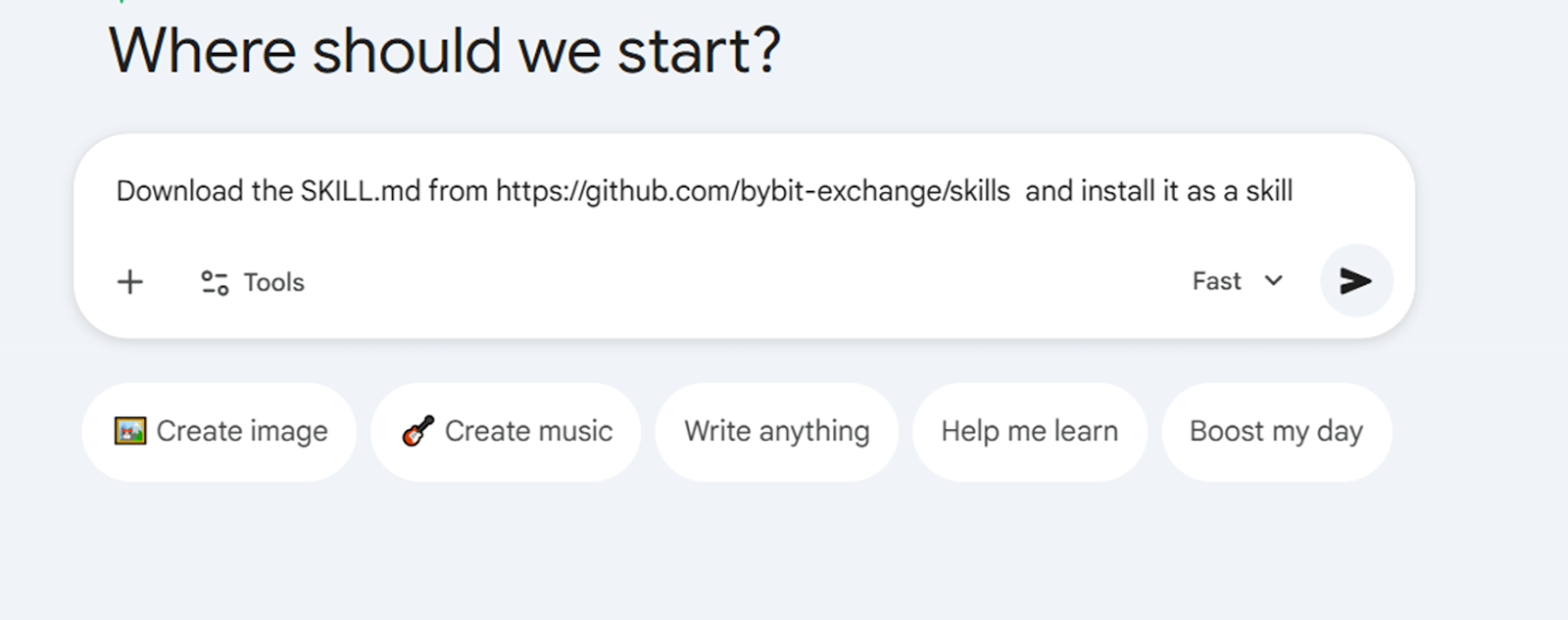Place cursor after the word skill

(1293, 191)
